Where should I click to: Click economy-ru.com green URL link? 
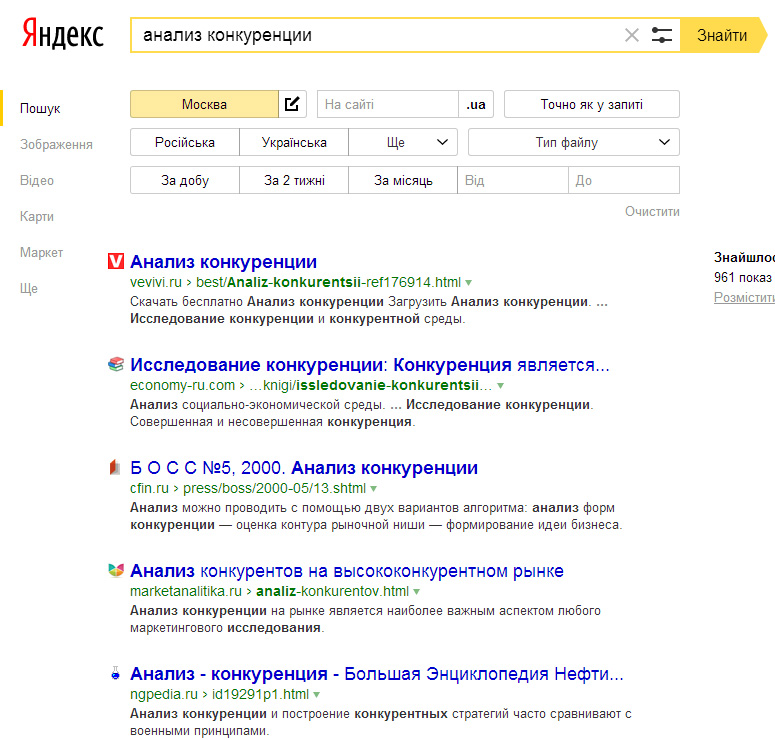[x=311, y=385]
